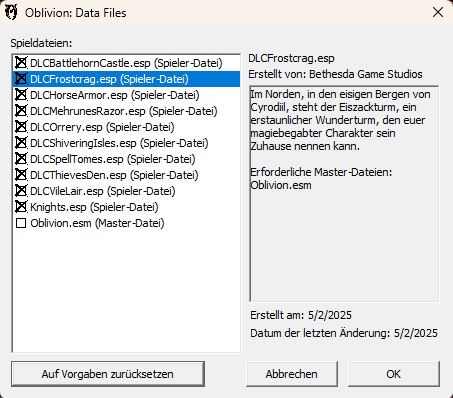This screenshot has width=453, height=398.
Task: Toggle the DLCHorseArmor.esp checkbox
Action: pos(21,95)
